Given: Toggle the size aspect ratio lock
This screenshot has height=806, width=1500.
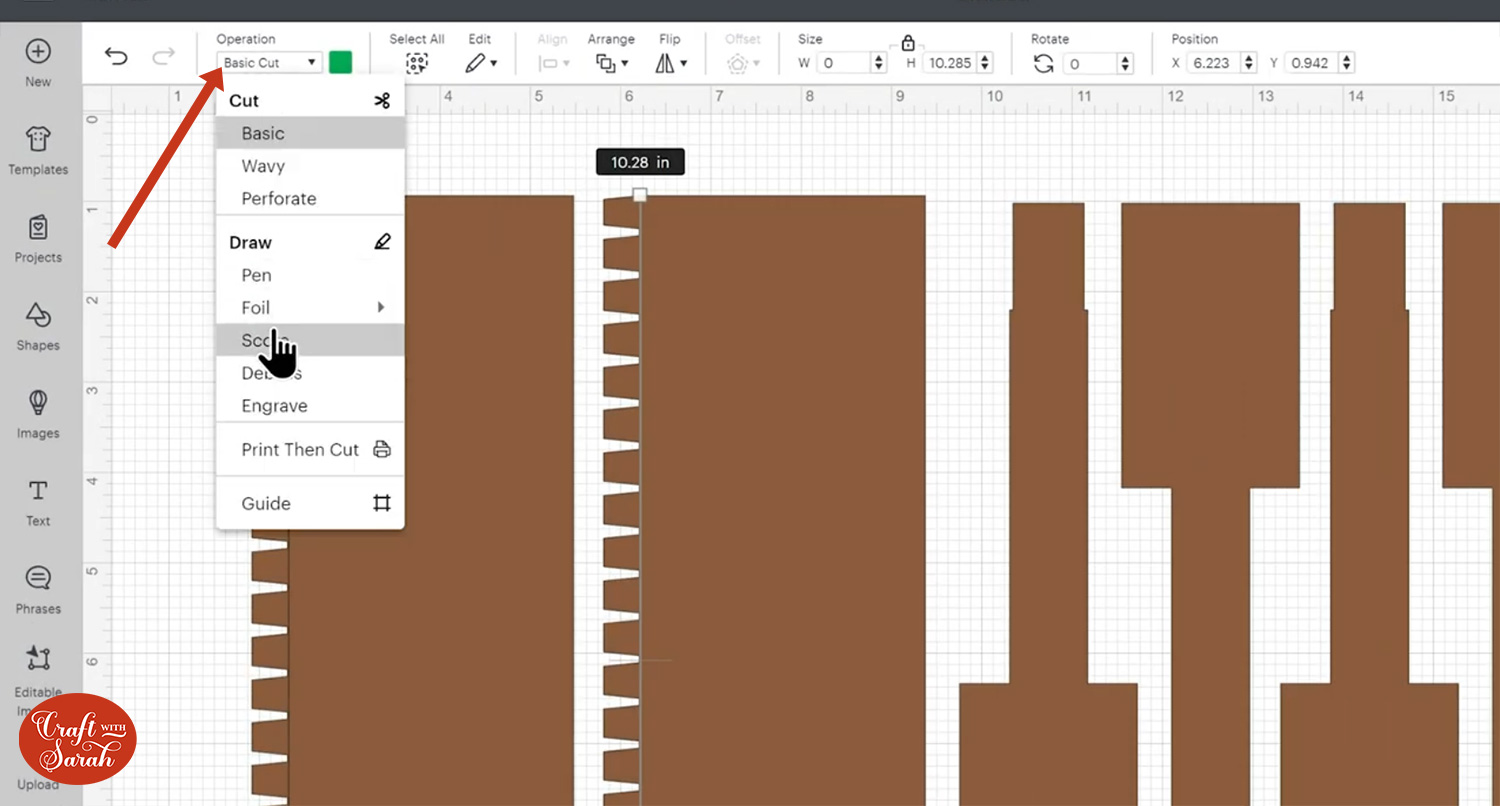Looking at the screenshot, I should [x=908, y=43].
